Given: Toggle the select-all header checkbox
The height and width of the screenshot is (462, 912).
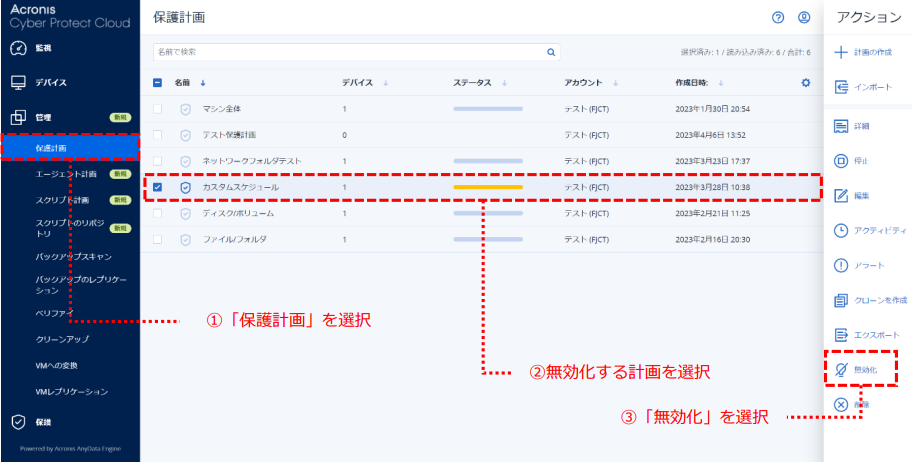Looking at the screenshot, I should pos(158,83).
